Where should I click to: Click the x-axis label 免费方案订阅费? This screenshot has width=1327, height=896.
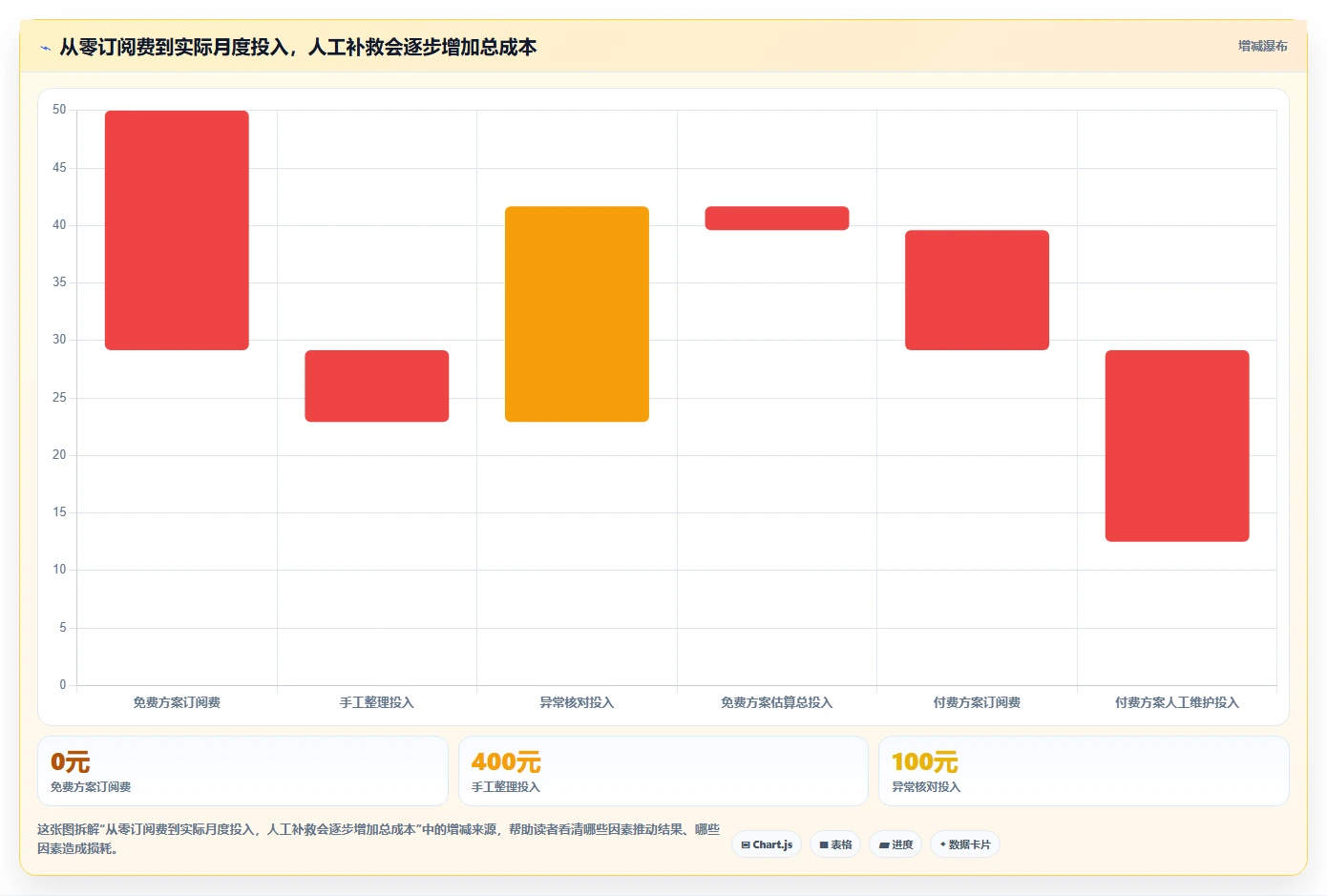tap(177, 702)
